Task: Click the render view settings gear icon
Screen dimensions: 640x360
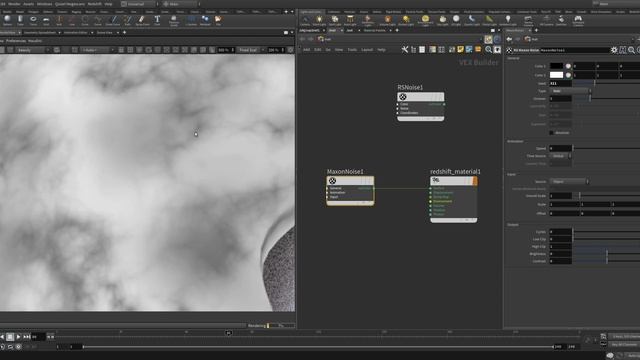Action: pos(291,50)
